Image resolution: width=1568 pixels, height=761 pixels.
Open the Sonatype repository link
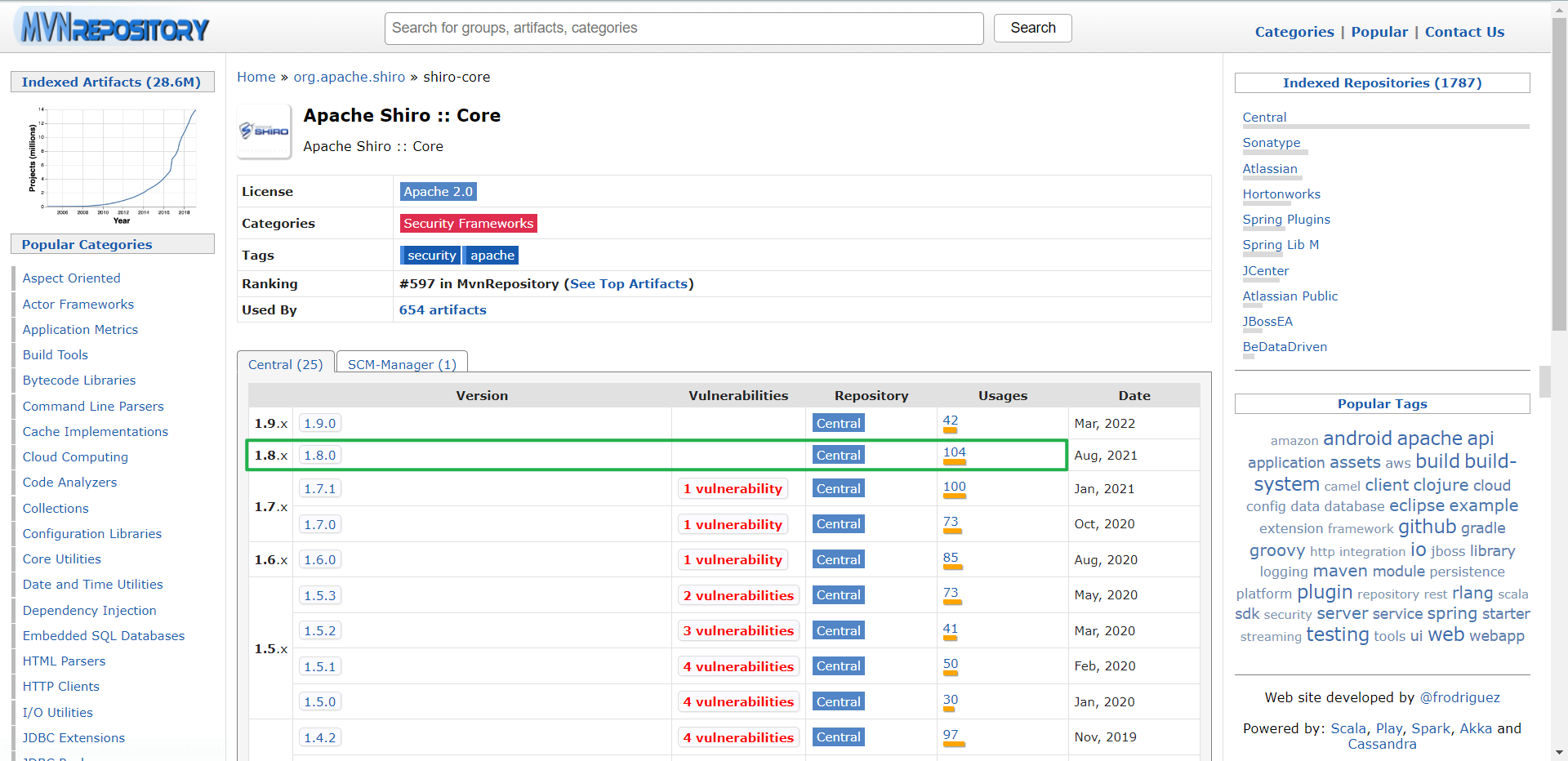(x=1272, y=143)
